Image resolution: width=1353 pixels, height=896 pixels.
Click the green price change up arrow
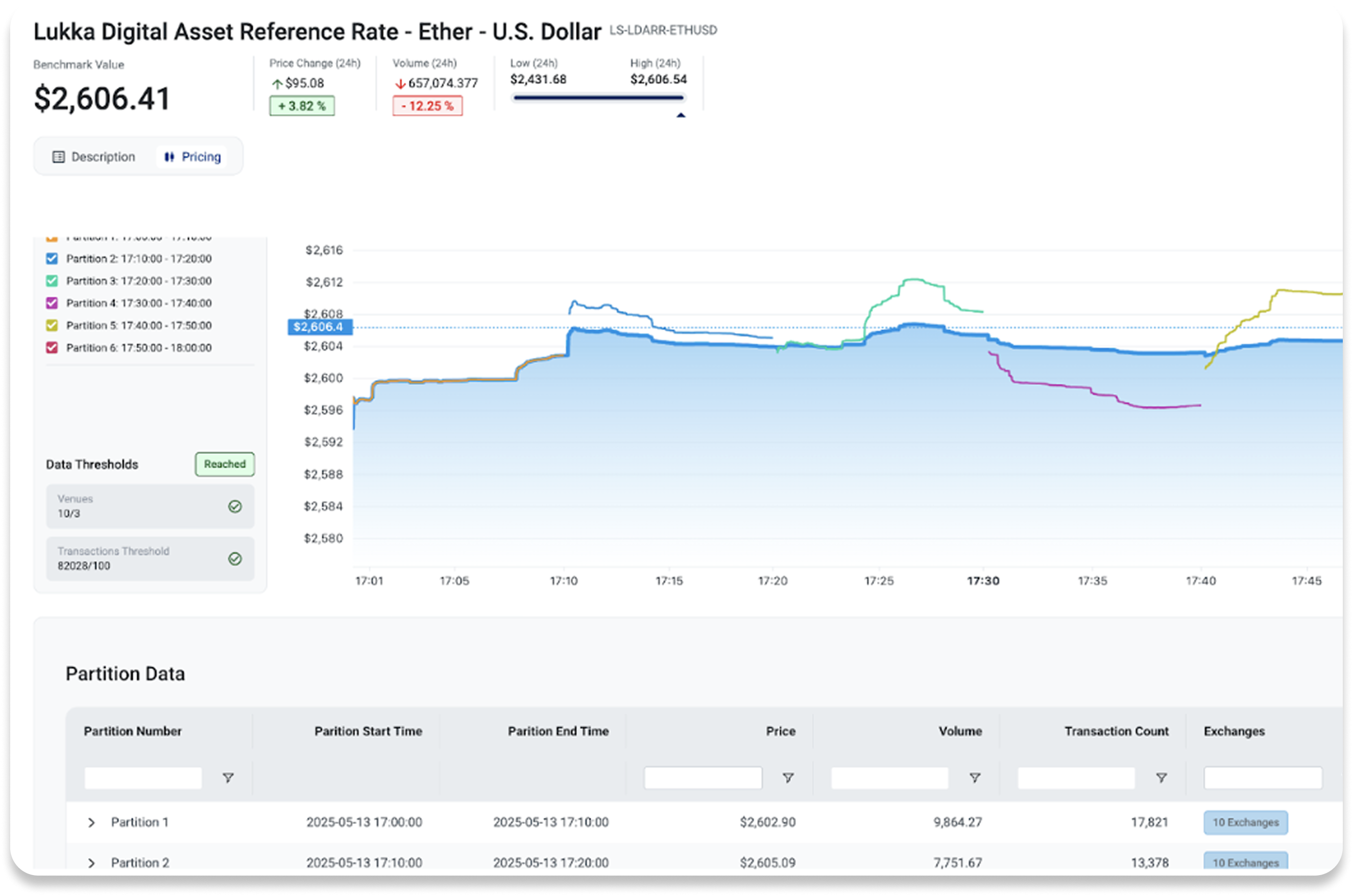click(x=277, y=84)
